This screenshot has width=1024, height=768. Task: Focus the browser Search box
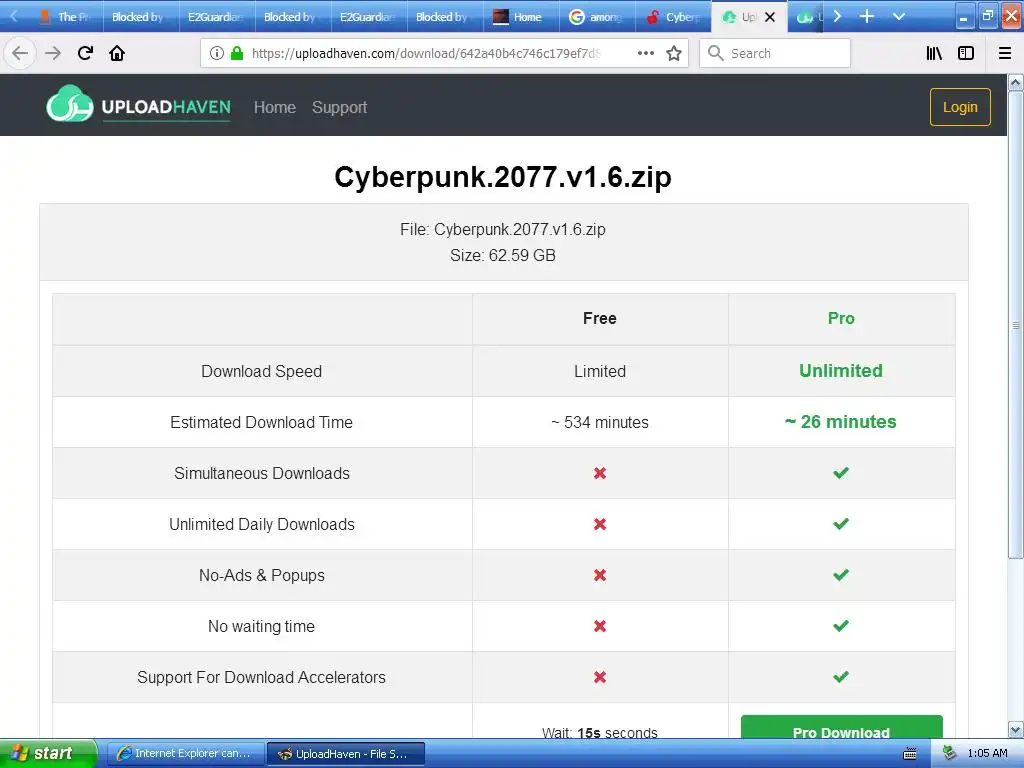click(775, 53)
